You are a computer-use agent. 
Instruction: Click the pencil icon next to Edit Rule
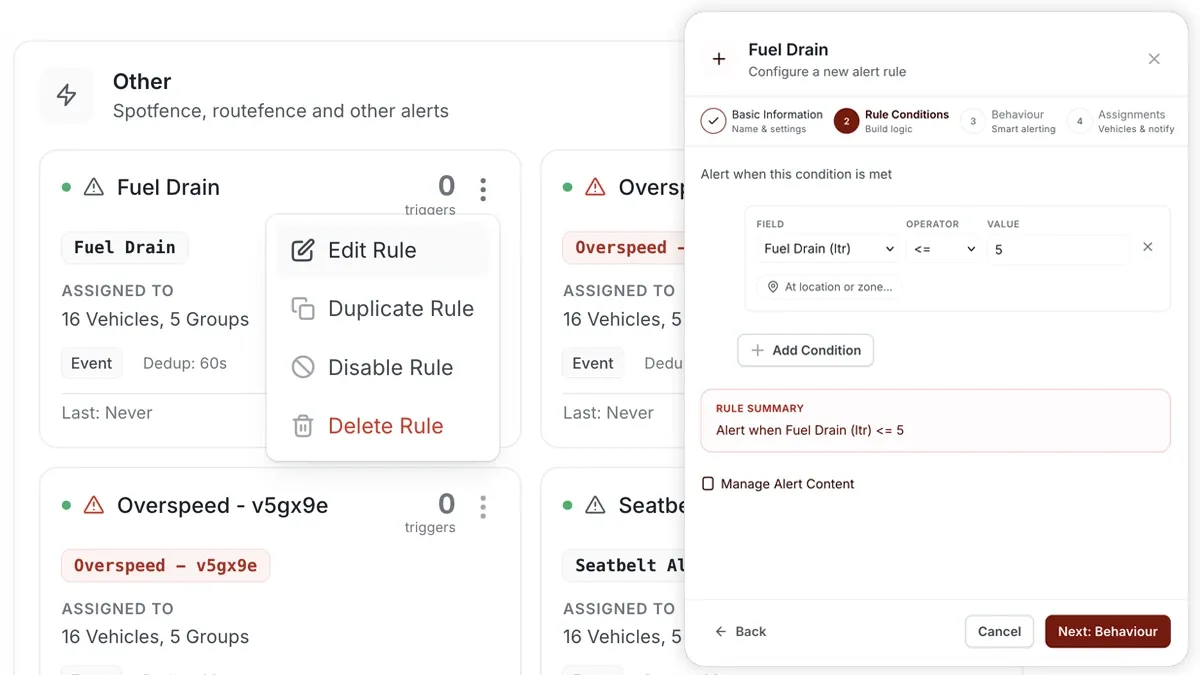click(303, 250)
